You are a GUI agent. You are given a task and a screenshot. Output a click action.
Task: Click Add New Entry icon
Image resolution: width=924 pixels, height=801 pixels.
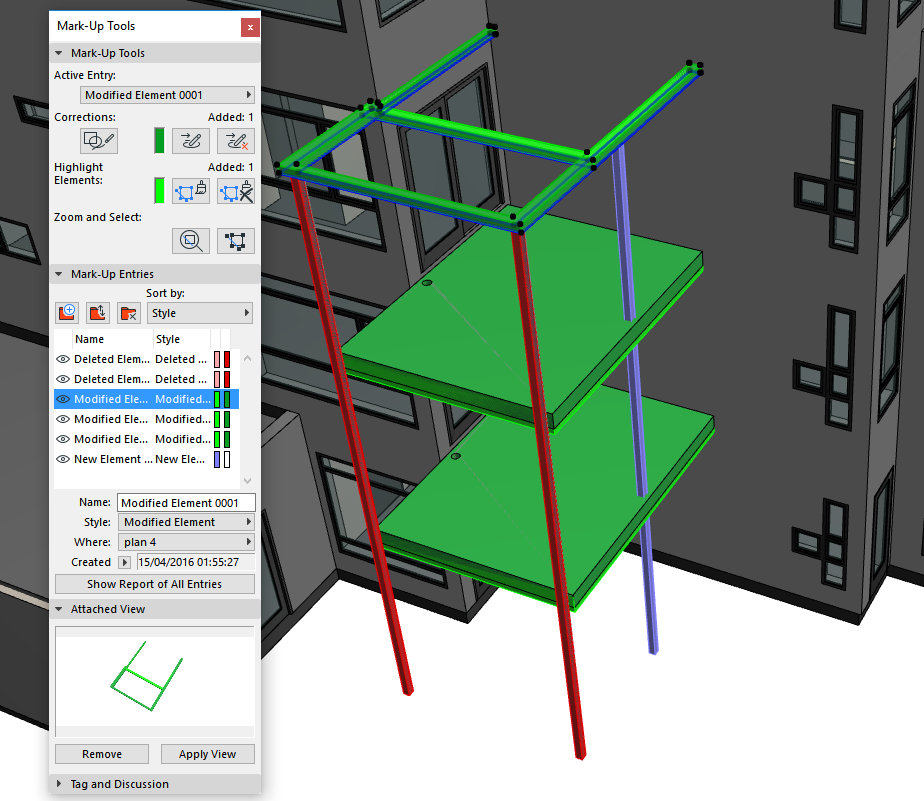[67, 313]
